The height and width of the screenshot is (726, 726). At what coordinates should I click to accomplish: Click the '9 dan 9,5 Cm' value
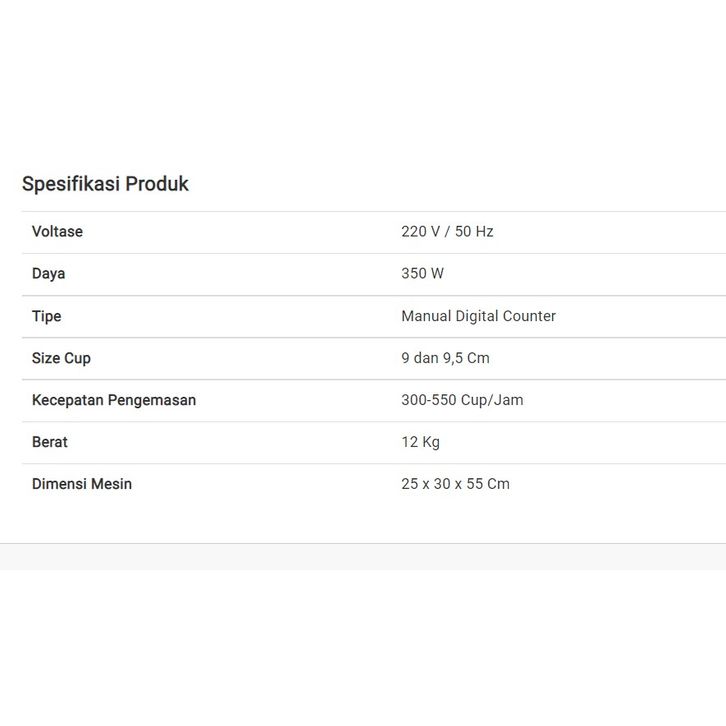tap(445, 358)
